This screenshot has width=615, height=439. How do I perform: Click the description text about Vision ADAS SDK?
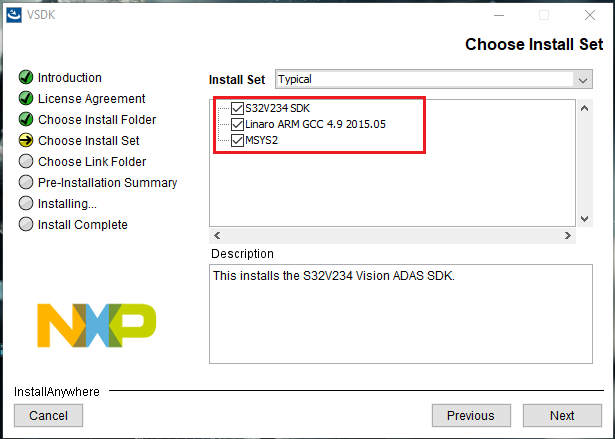click(334, 276)
